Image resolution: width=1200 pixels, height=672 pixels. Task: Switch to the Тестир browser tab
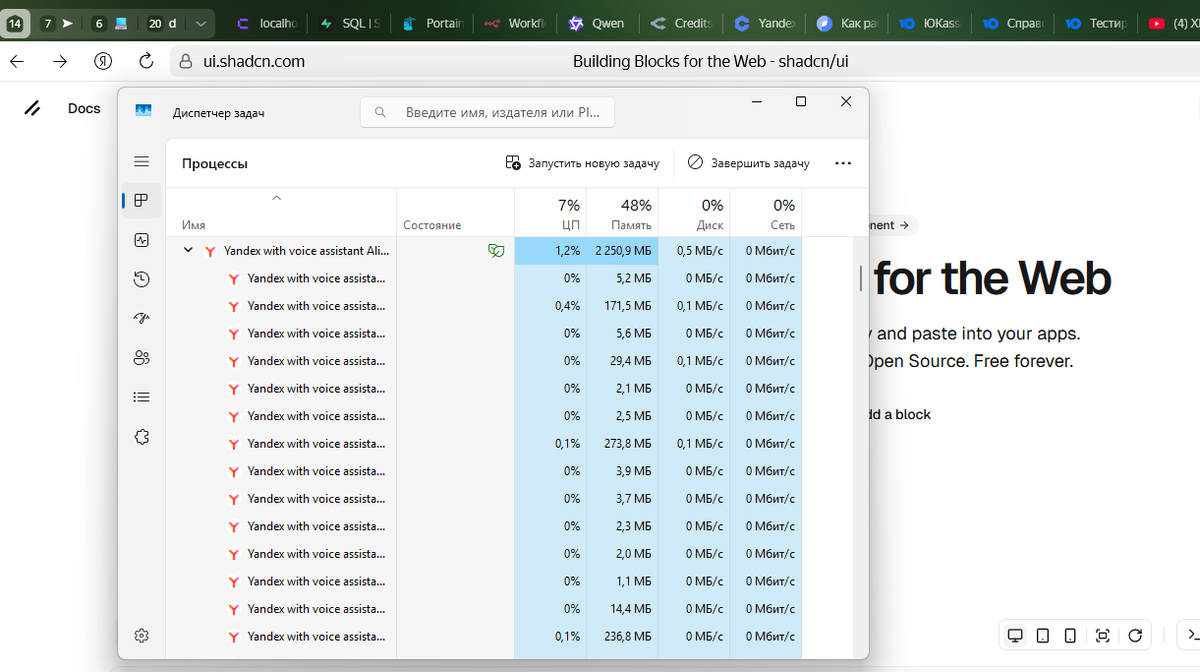[1095, 23]
